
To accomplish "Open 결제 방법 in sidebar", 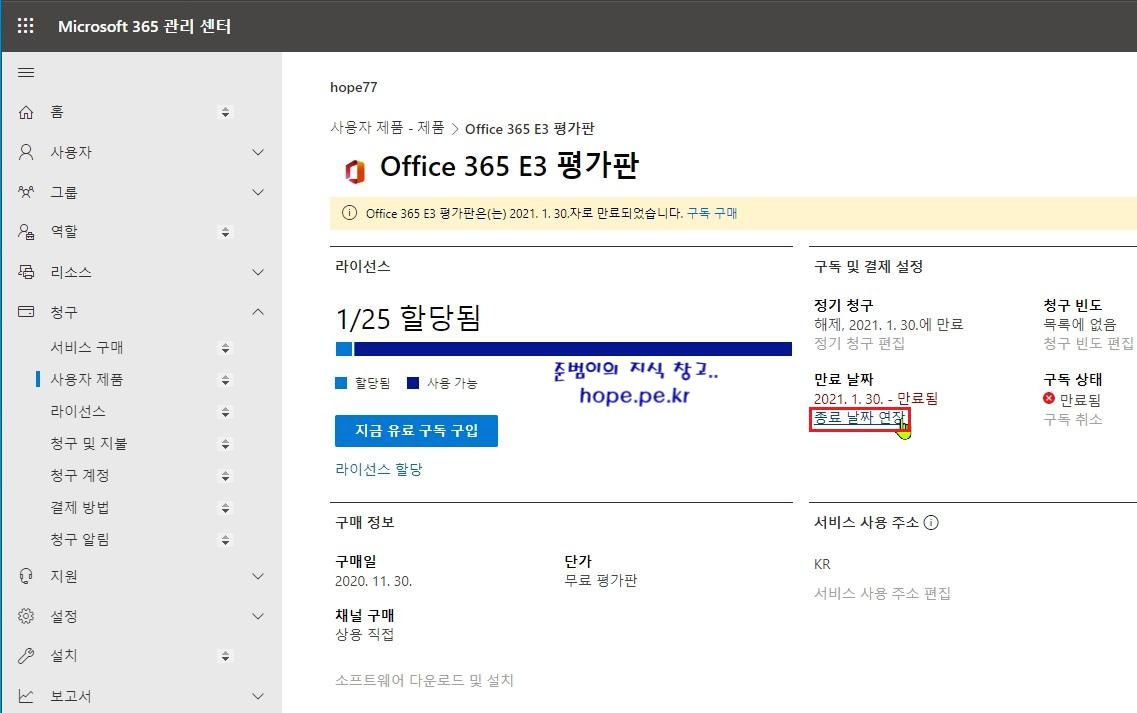I will 80,507.
